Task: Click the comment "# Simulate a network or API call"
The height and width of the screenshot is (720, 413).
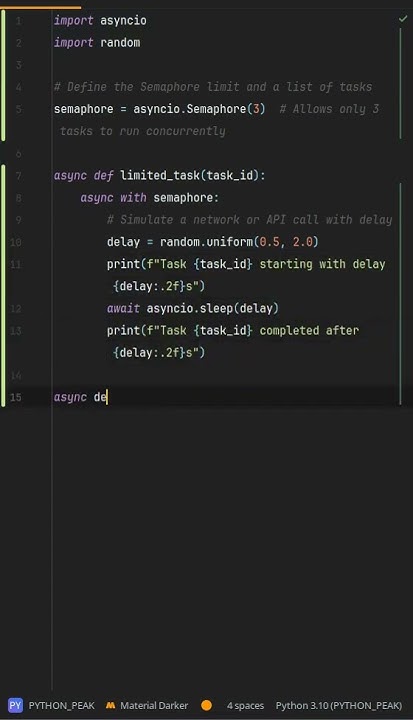Action: 215,219
